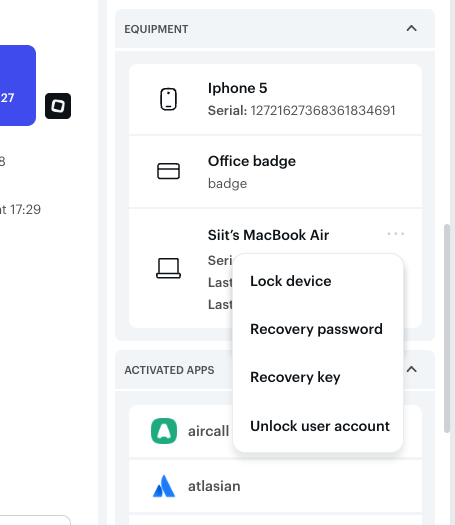Collapse the Equipment section
Image resolution: width=455 pixels, height=525 pixels.
pos(411,28)
